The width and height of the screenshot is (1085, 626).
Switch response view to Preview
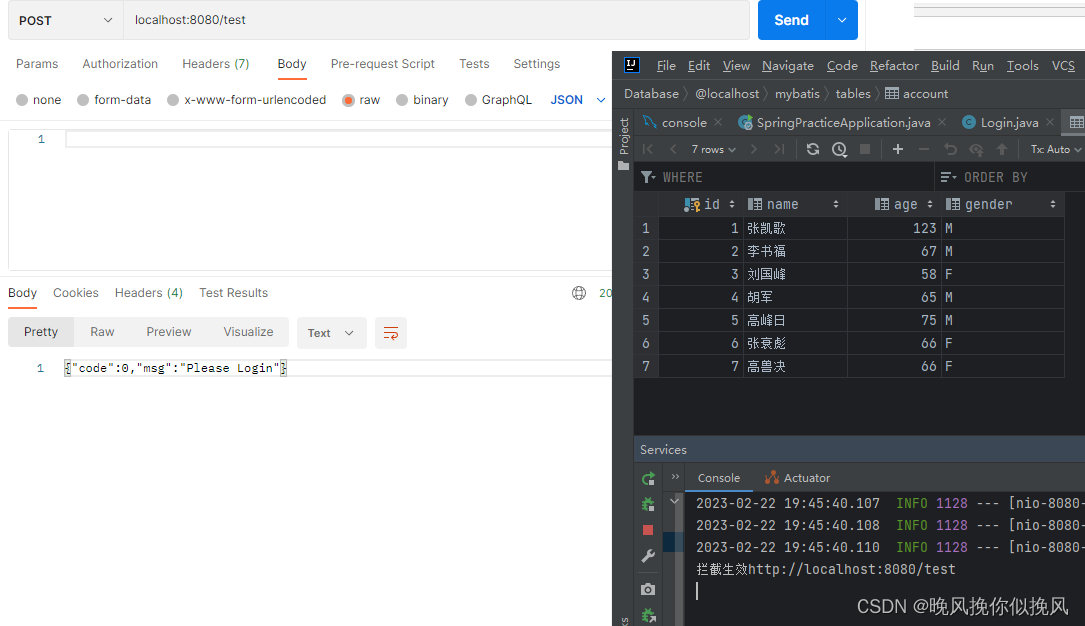pos(169,332)
